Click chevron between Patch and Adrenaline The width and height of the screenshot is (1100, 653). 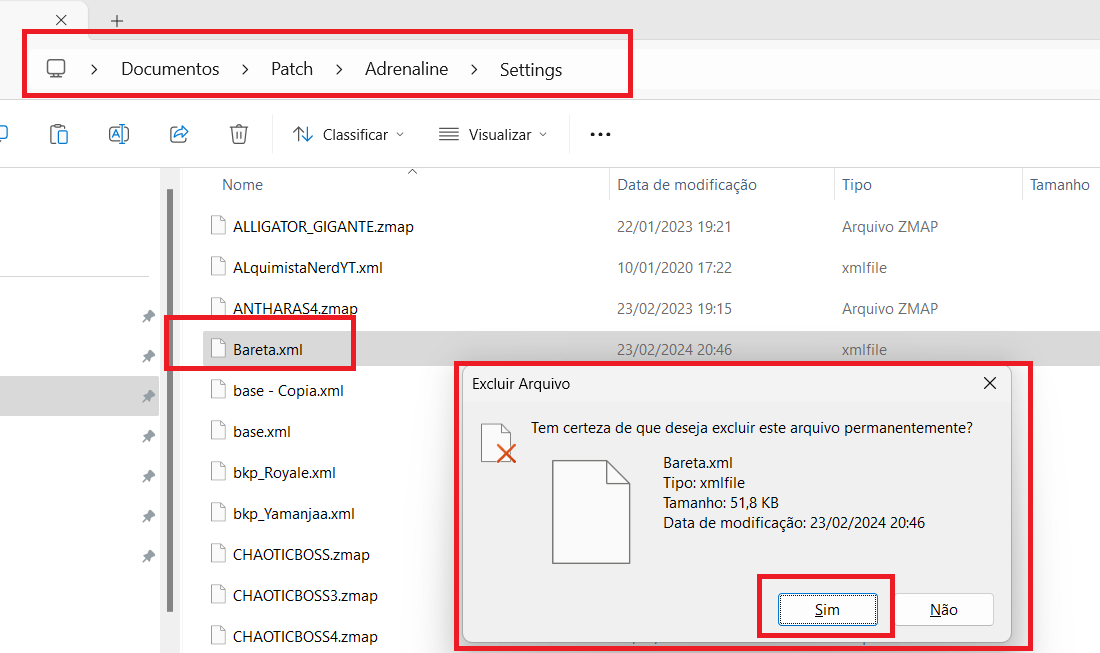(x=339, y=69)
